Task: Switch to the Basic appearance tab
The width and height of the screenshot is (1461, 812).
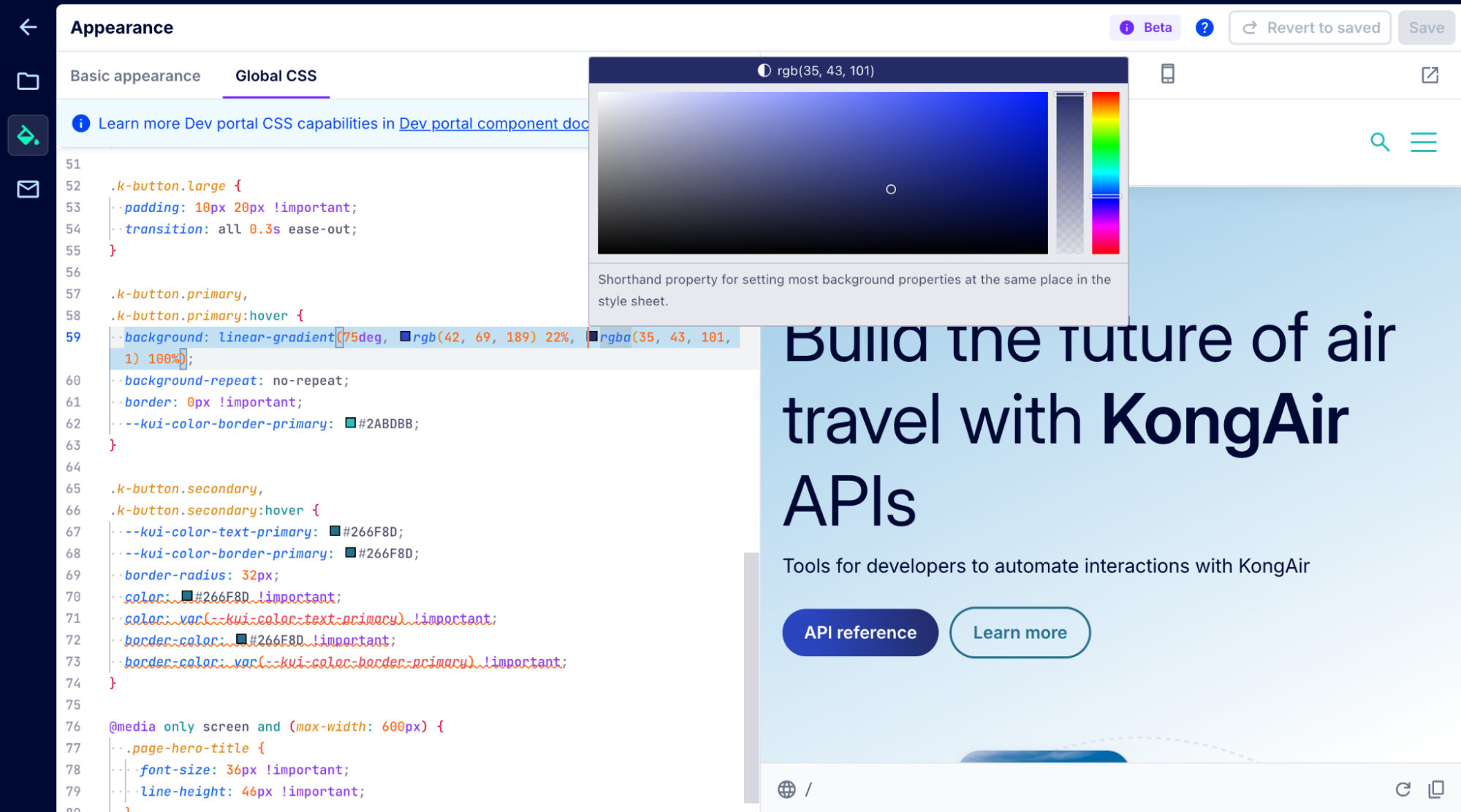Action: click(135, 76)
